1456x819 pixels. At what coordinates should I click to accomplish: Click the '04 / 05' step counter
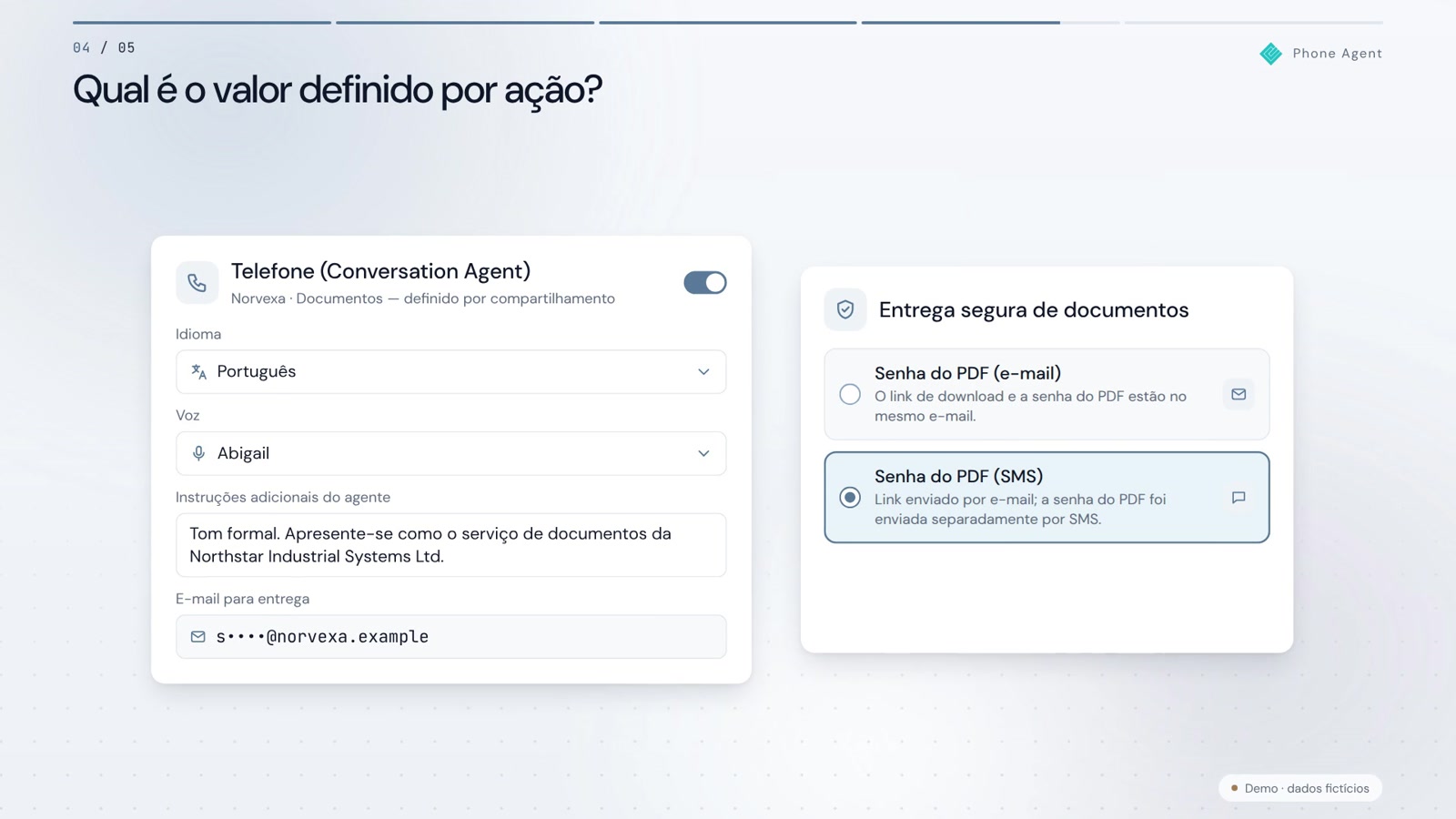click(x=104, y=47)
